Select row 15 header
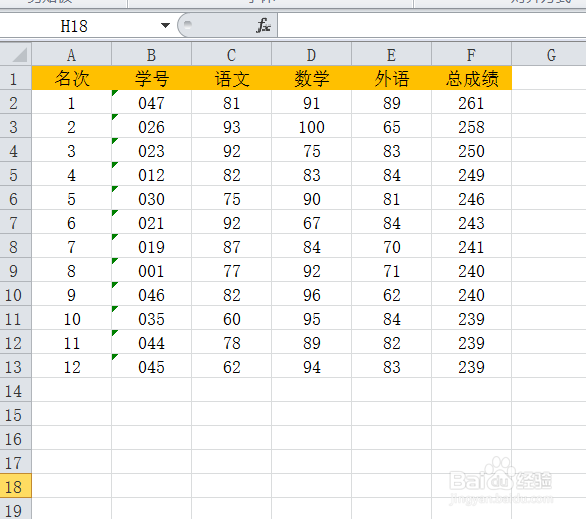 click(16, 414)
